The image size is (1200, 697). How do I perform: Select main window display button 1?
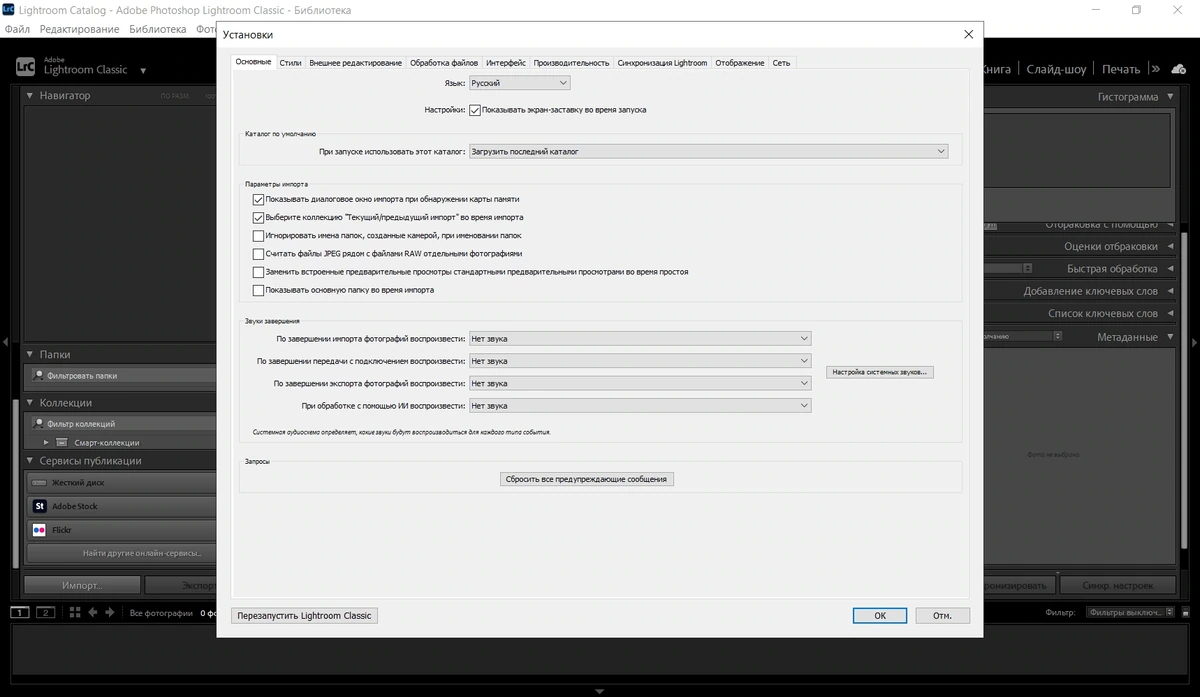pyautogui.click(x=21, y=612)
